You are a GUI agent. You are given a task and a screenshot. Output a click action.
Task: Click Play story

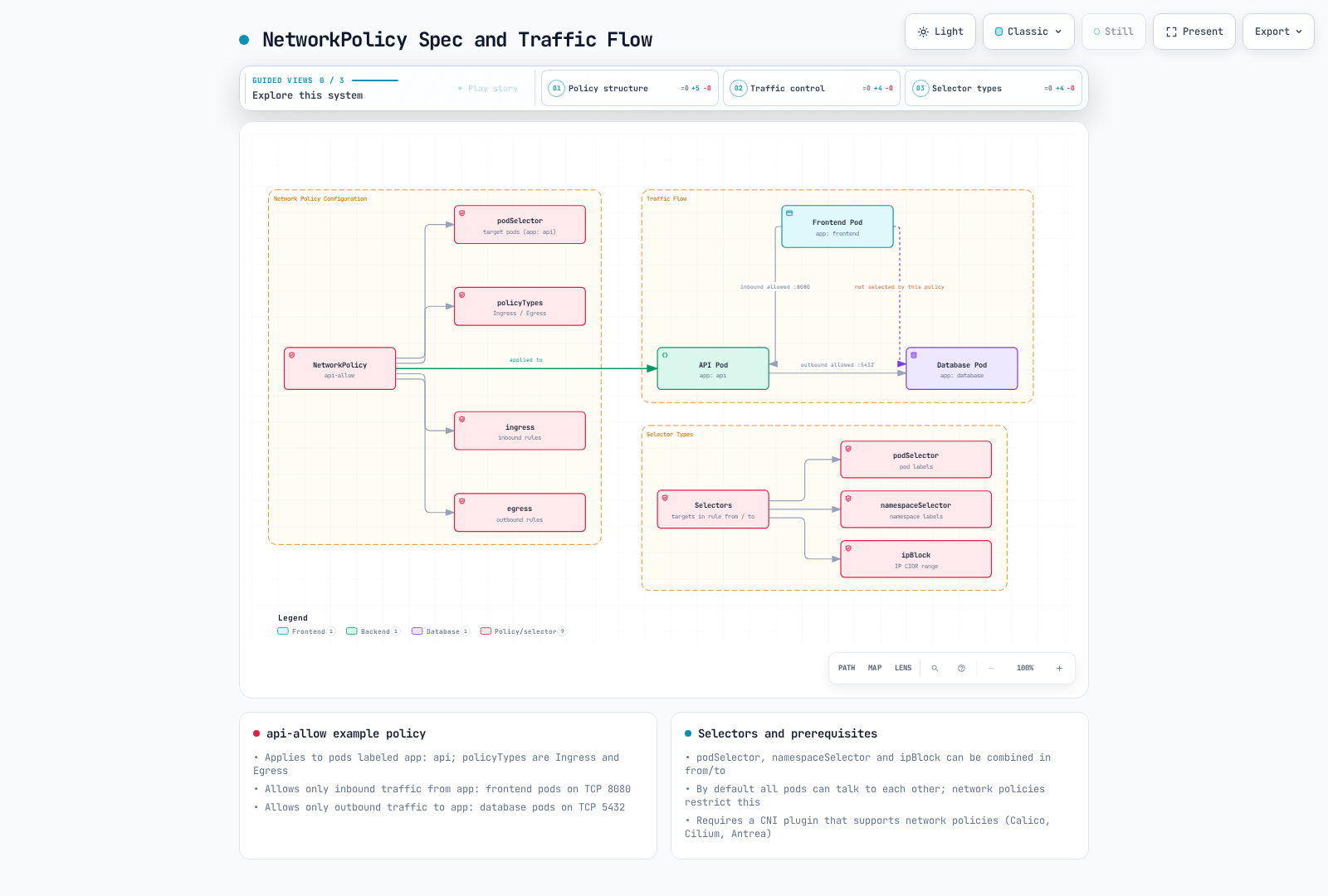(x=488, y=88)
